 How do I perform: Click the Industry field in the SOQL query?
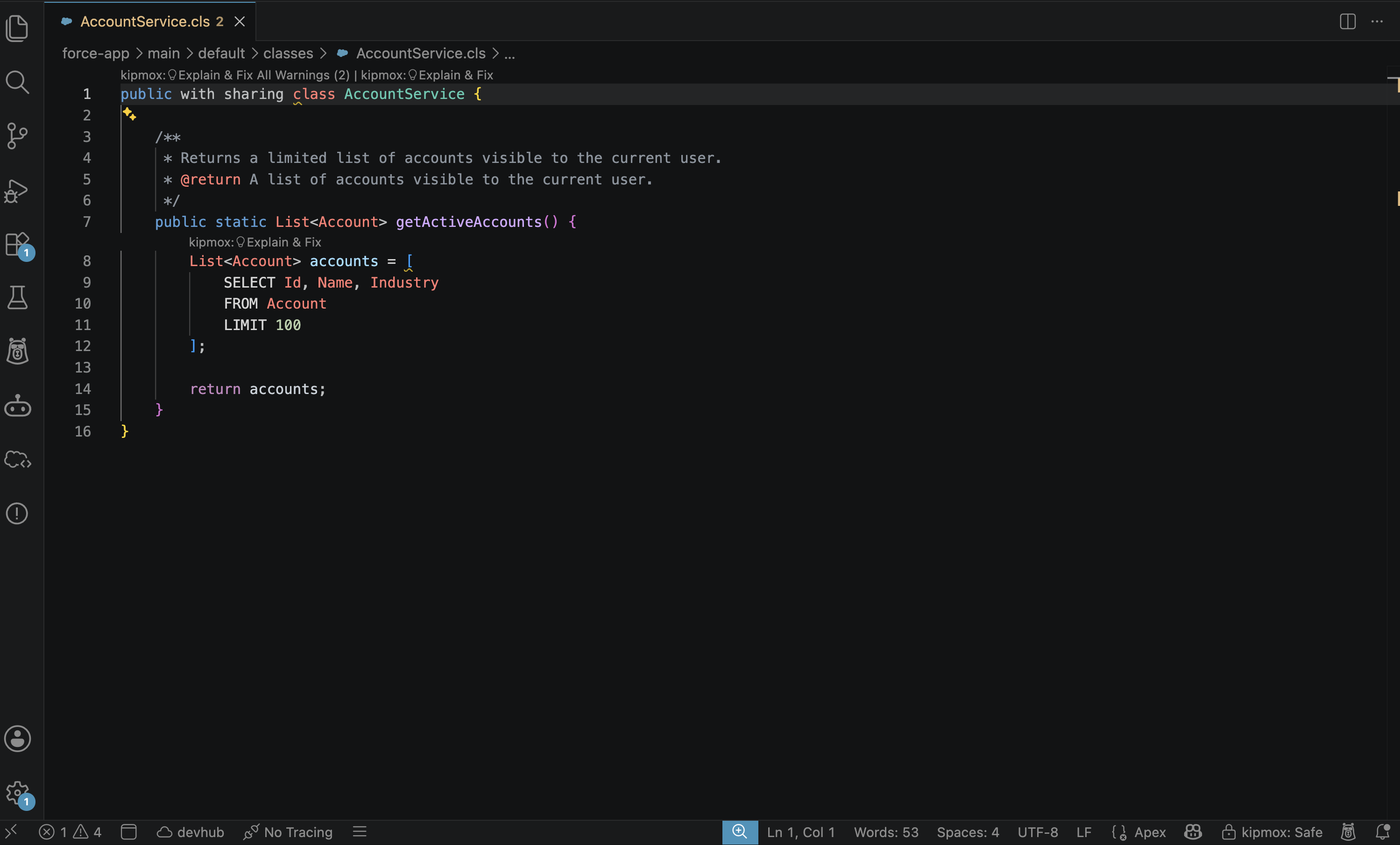[404, 283]
